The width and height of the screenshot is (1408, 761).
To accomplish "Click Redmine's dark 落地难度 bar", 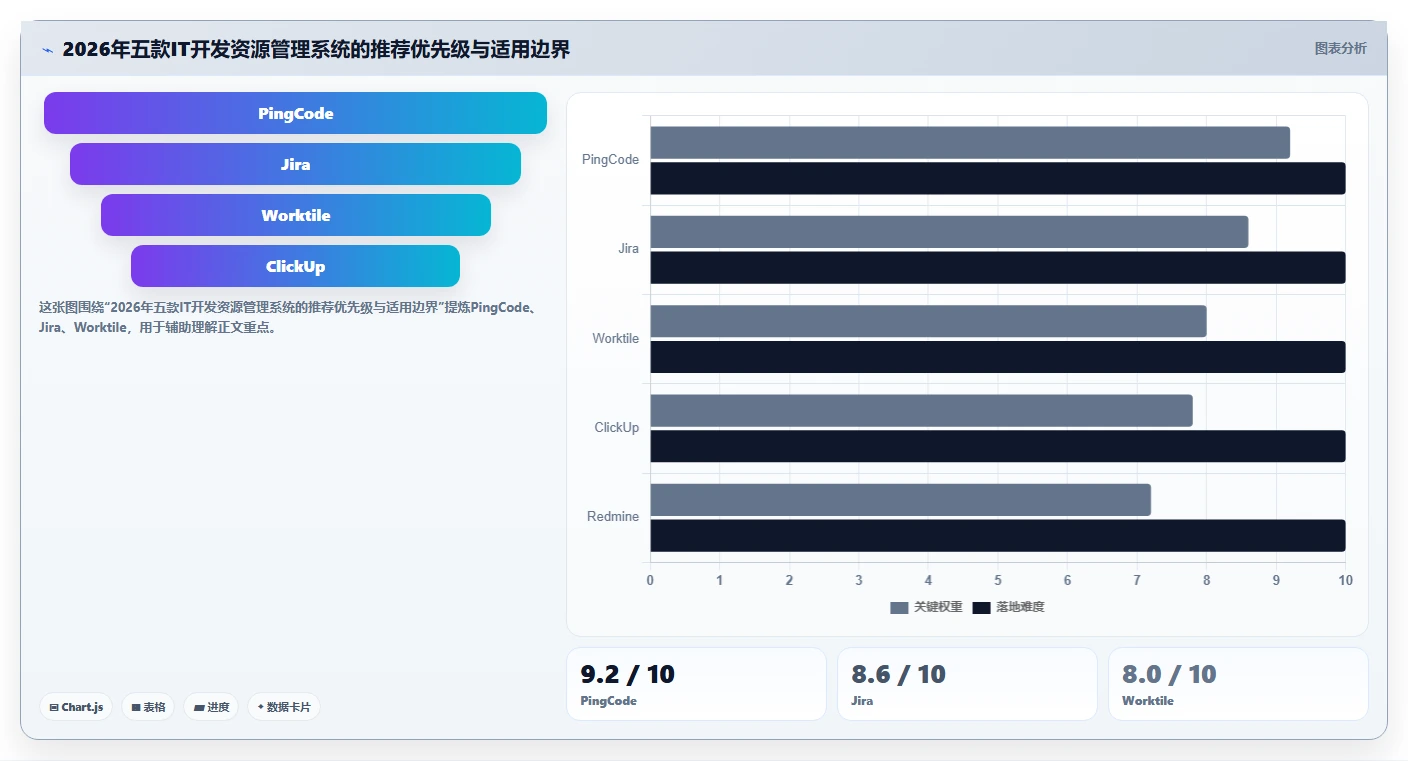I will click(998, 535).
